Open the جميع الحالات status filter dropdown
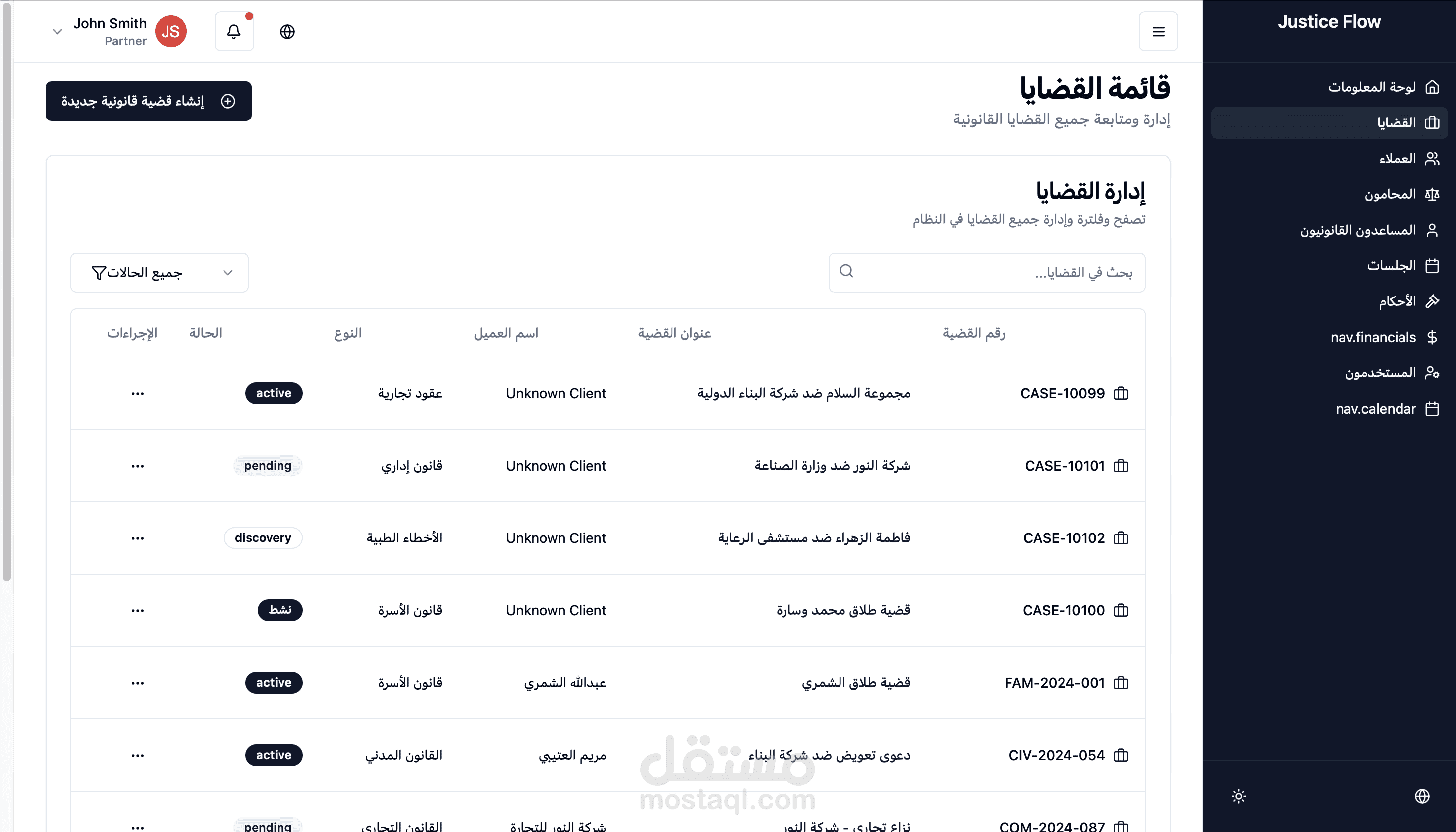The width and height of the screenshot is (1456, 832). (159, 273)
